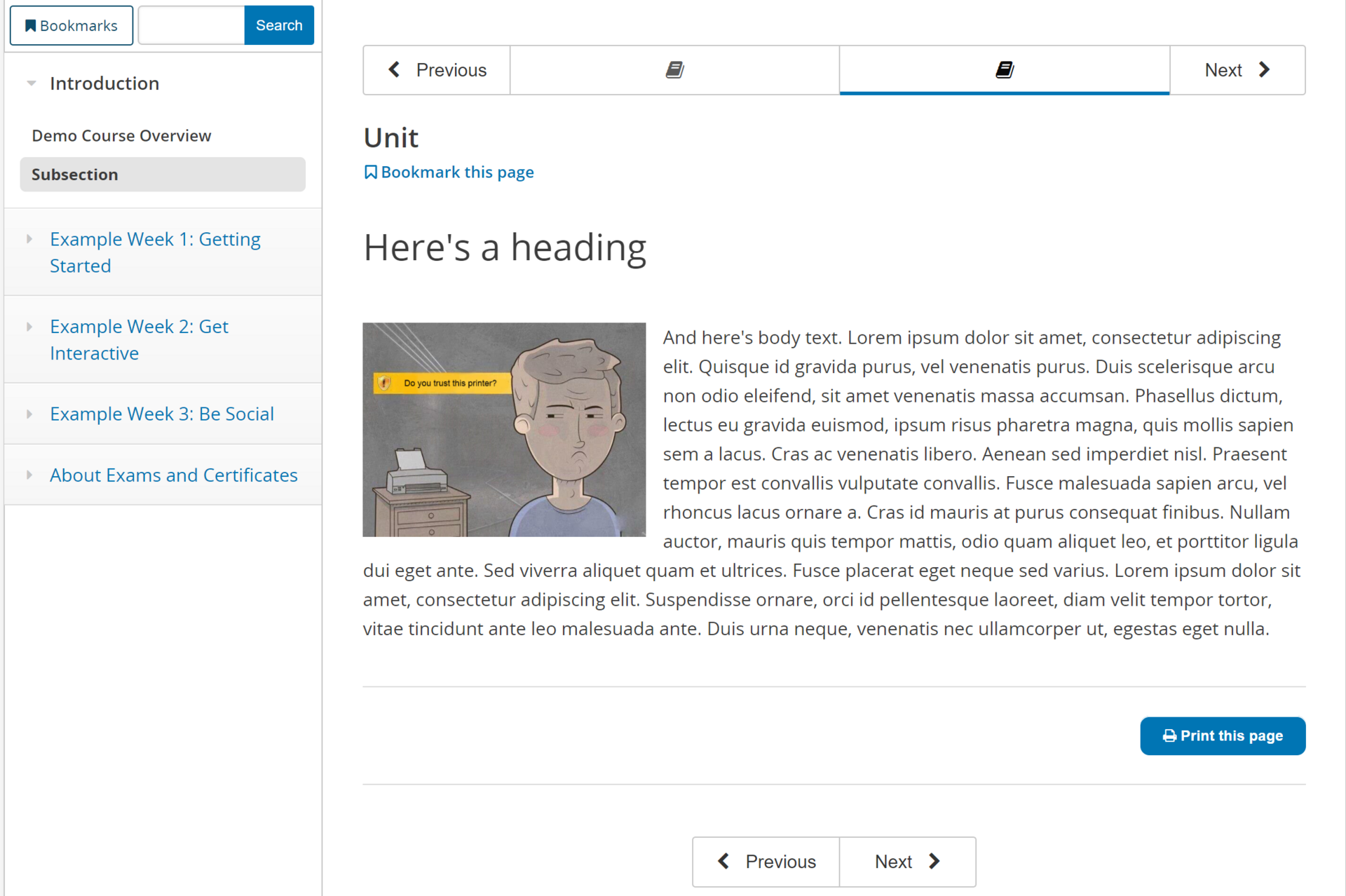Click the bookmark icon beside Bookmark this page
The image size is (1346, 896).
click(x=370, y=172)
